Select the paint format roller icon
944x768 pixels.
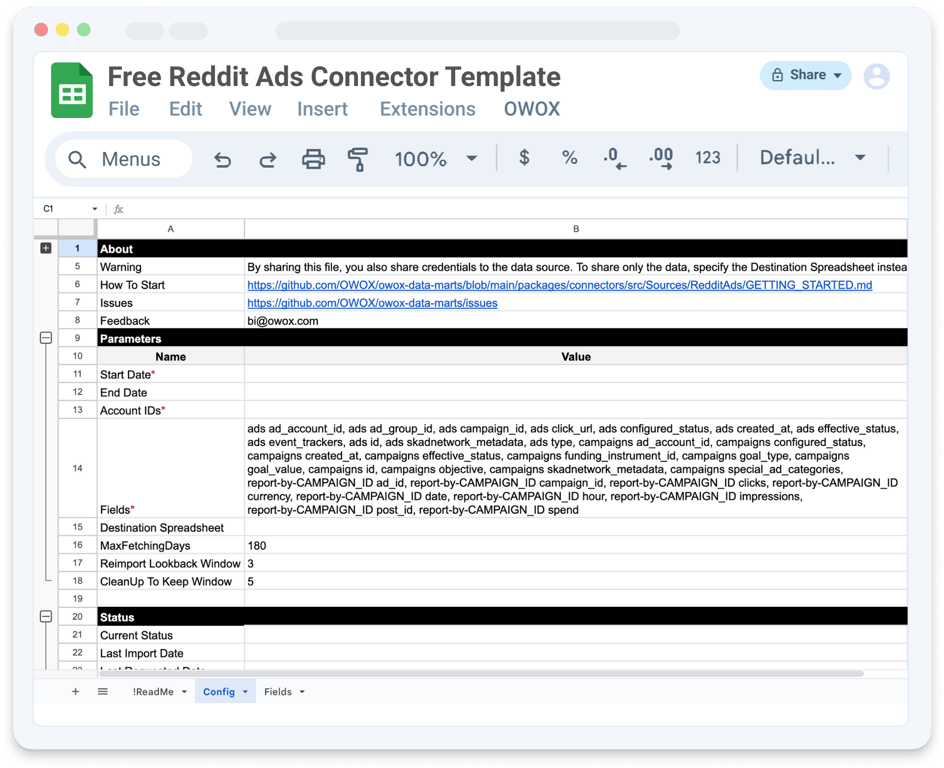358,159
